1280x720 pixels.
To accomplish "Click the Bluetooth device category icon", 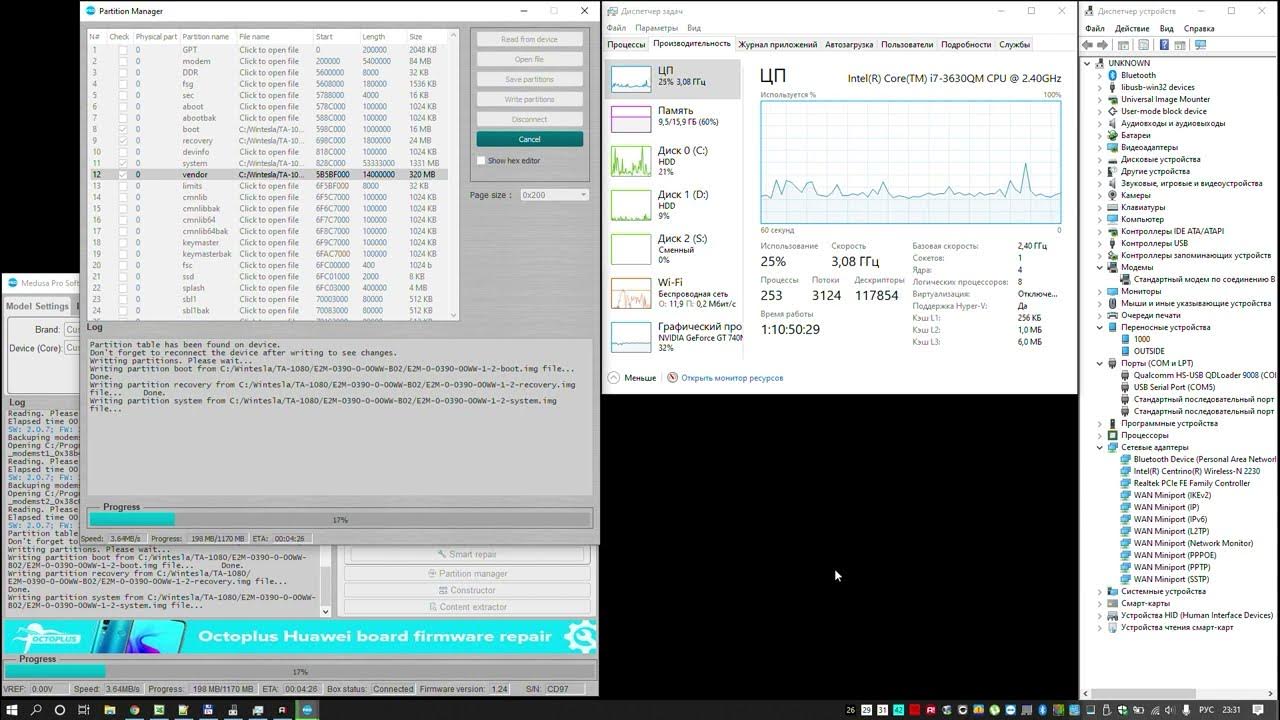I will (x=1113, y=75).
